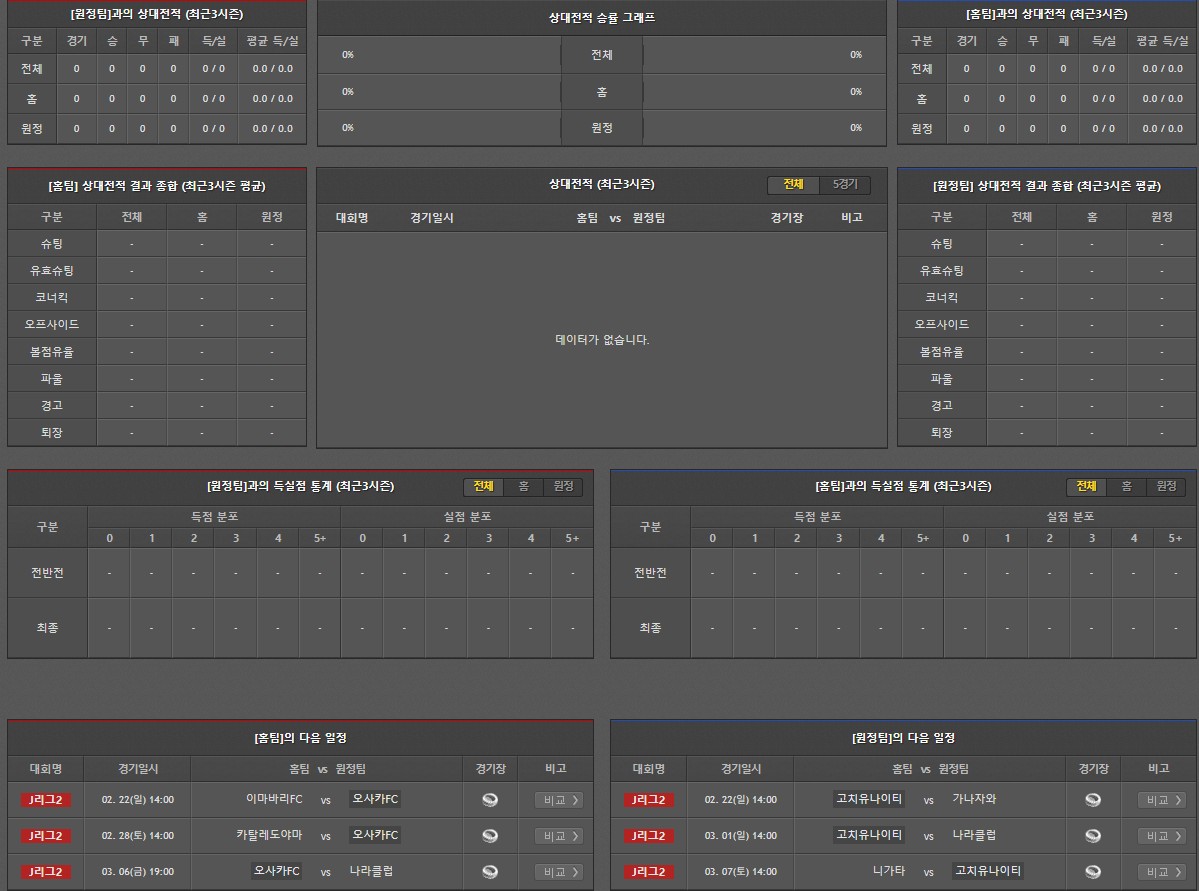Image resolution: width=1199 pixels, height=891 pixels.
Task: Expand 비교 for 고치유나이티 vs 가나자와
Action: 1162,800
